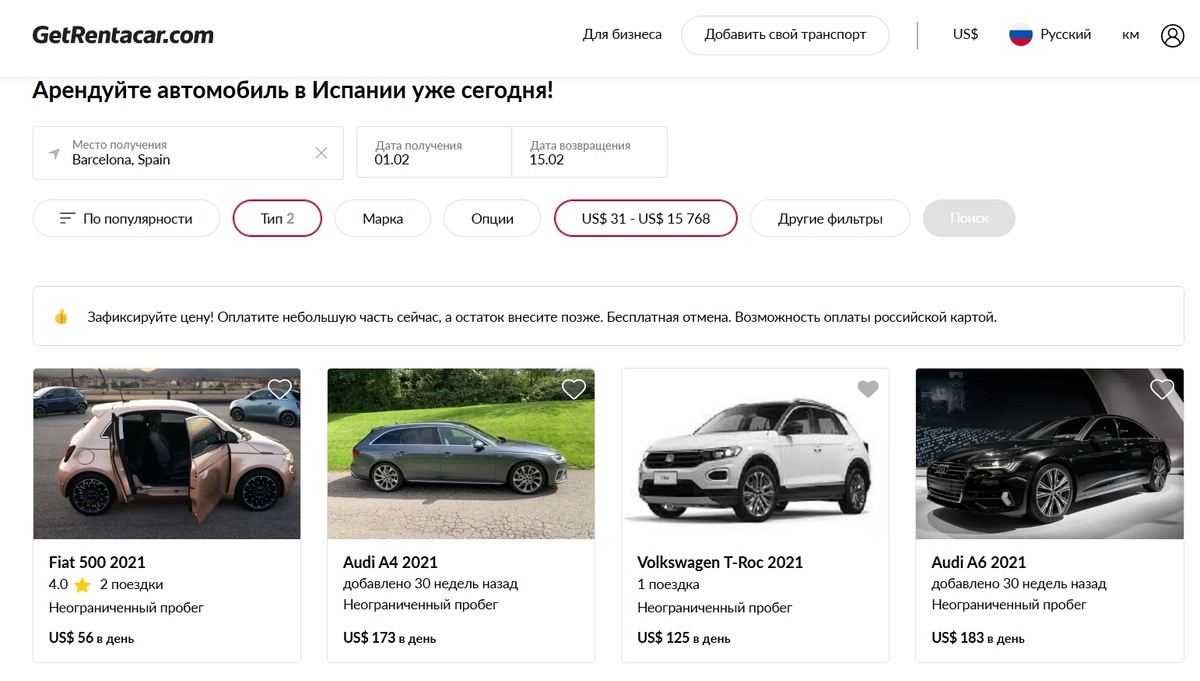This screenshot has width=1200, height=681.
Task: Click the US$ 173 в день price
Action: coord(389,637)
